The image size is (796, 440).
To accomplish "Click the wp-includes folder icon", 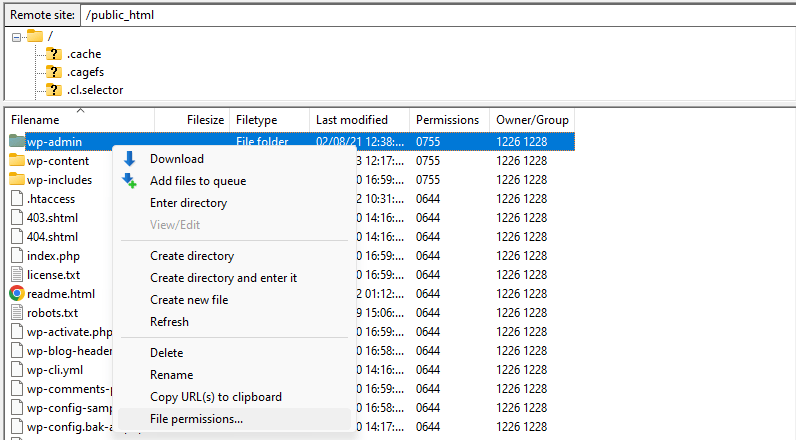I will 17,180.
